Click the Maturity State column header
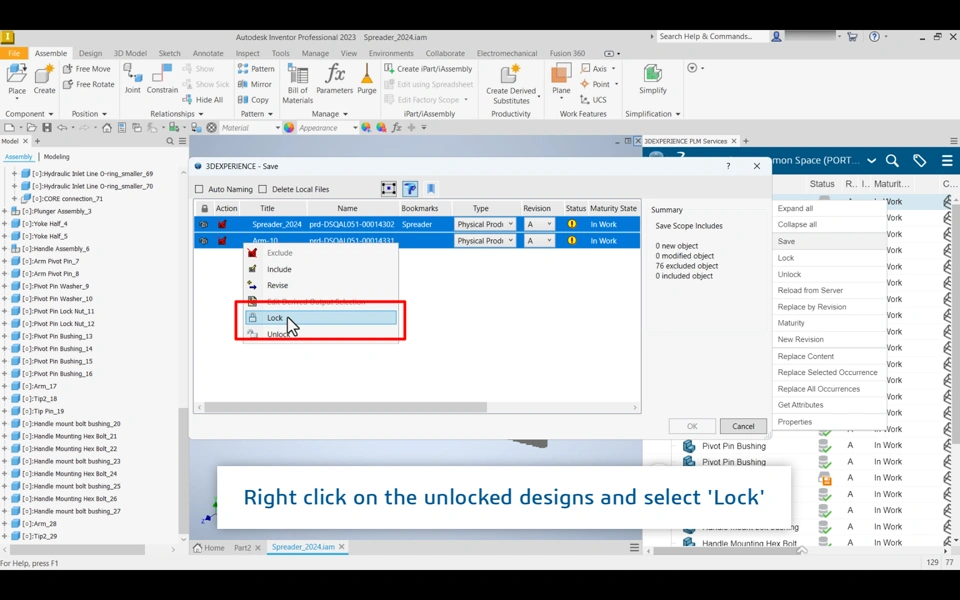Image resolution: width=960 pixels, height=600 pixels. coord(613,208)
